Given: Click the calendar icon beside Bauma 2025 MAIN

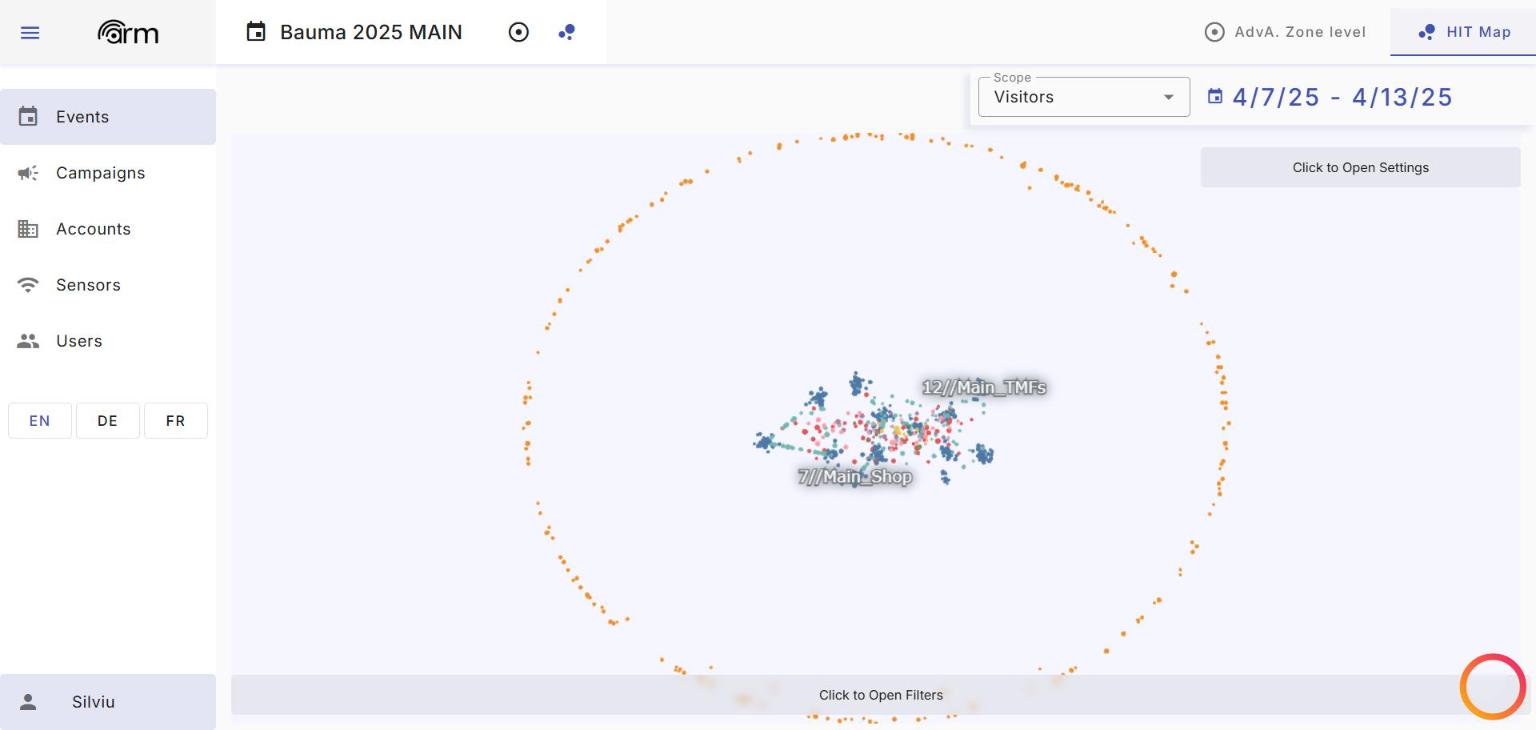Looking at the screenshot, I should (256, 32).
